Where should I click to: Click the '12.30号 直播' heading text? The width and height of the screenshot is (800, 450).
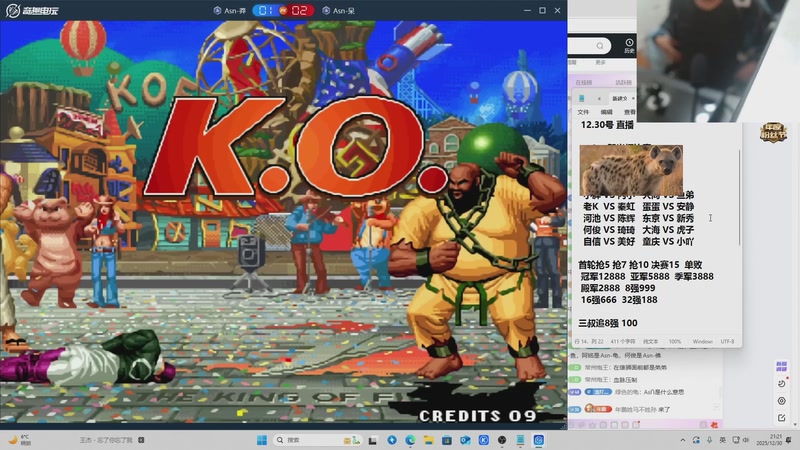(x=607, y=124)
